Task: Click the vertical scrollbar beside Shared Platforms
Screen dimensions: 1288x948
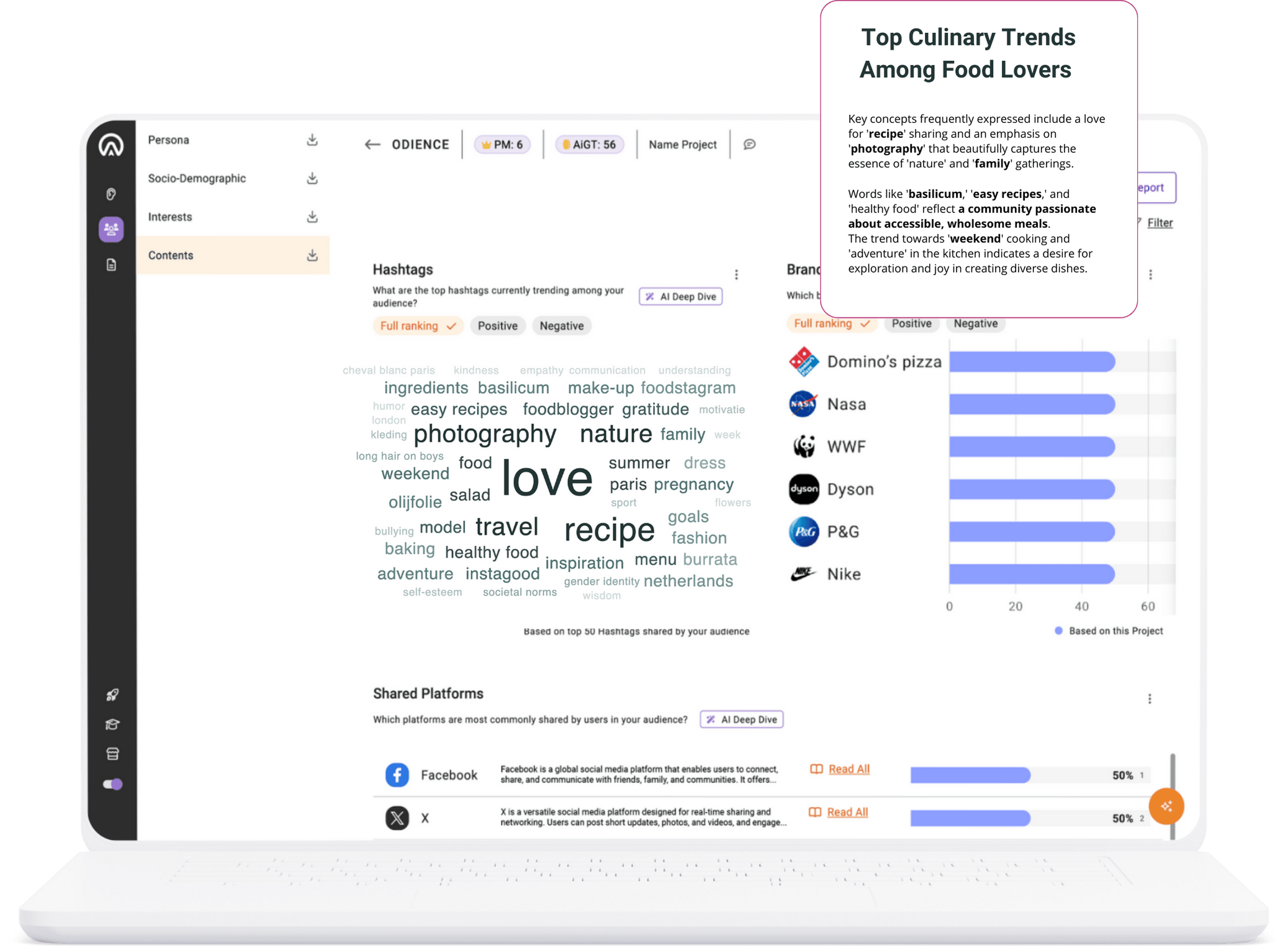Action: coord(1172,797)
